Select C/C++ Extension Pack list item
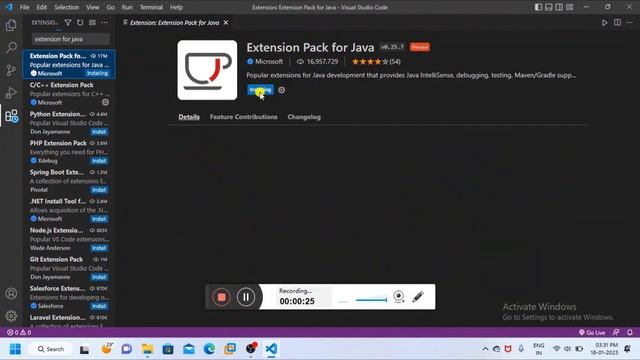This screenshot has width=640, height=360. (x=69, y=93)
